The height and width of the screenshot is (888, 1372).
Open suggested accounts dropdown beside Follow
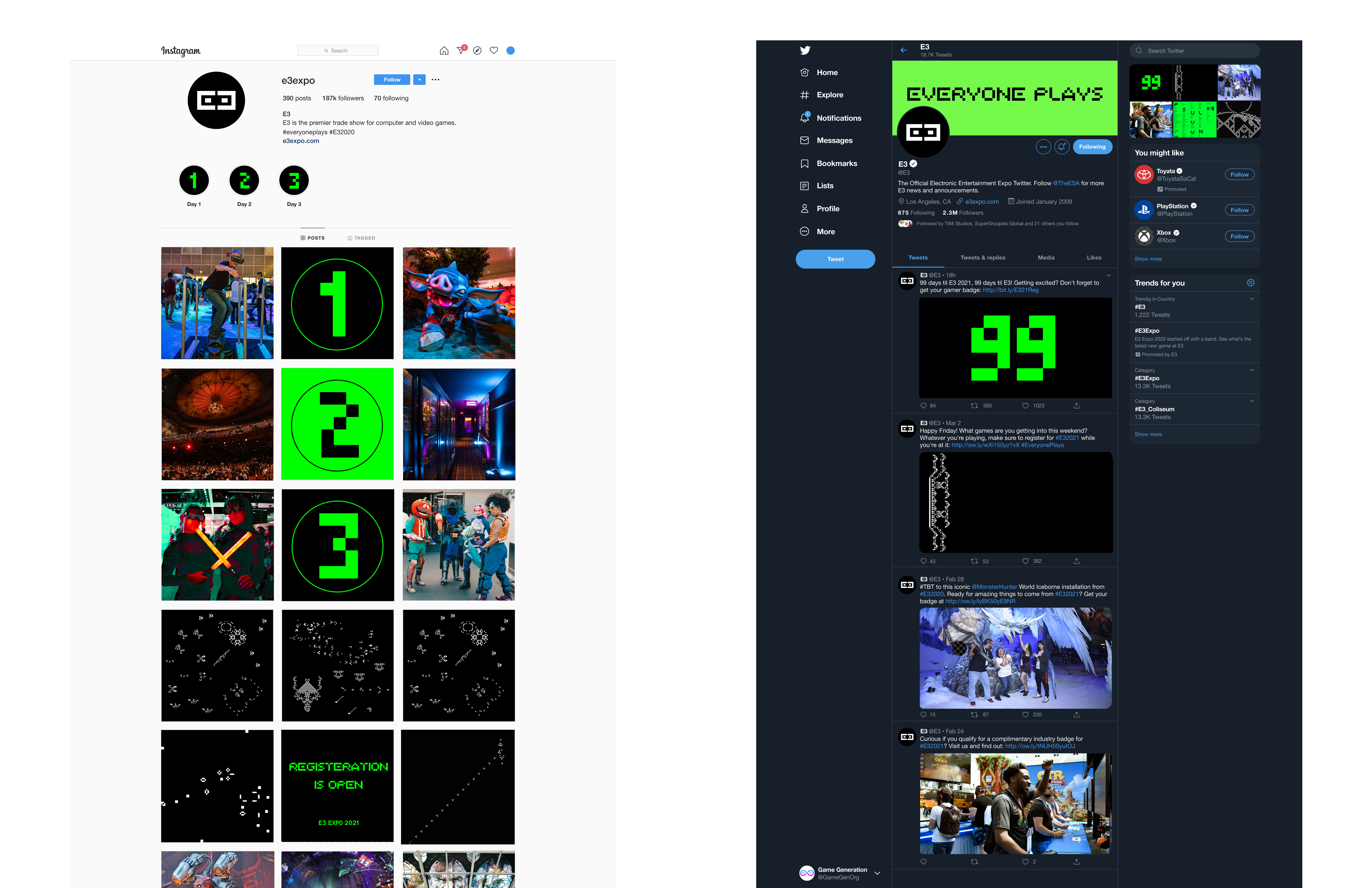point(420,80)
